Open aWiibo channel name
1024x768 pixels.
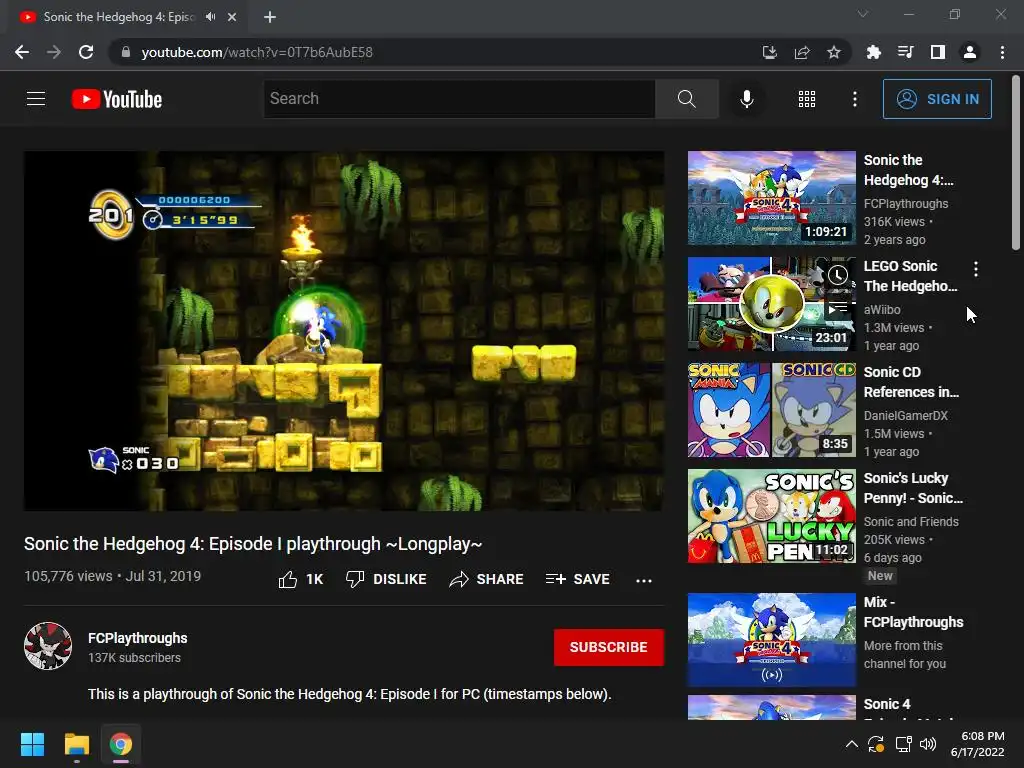point(882,310)
